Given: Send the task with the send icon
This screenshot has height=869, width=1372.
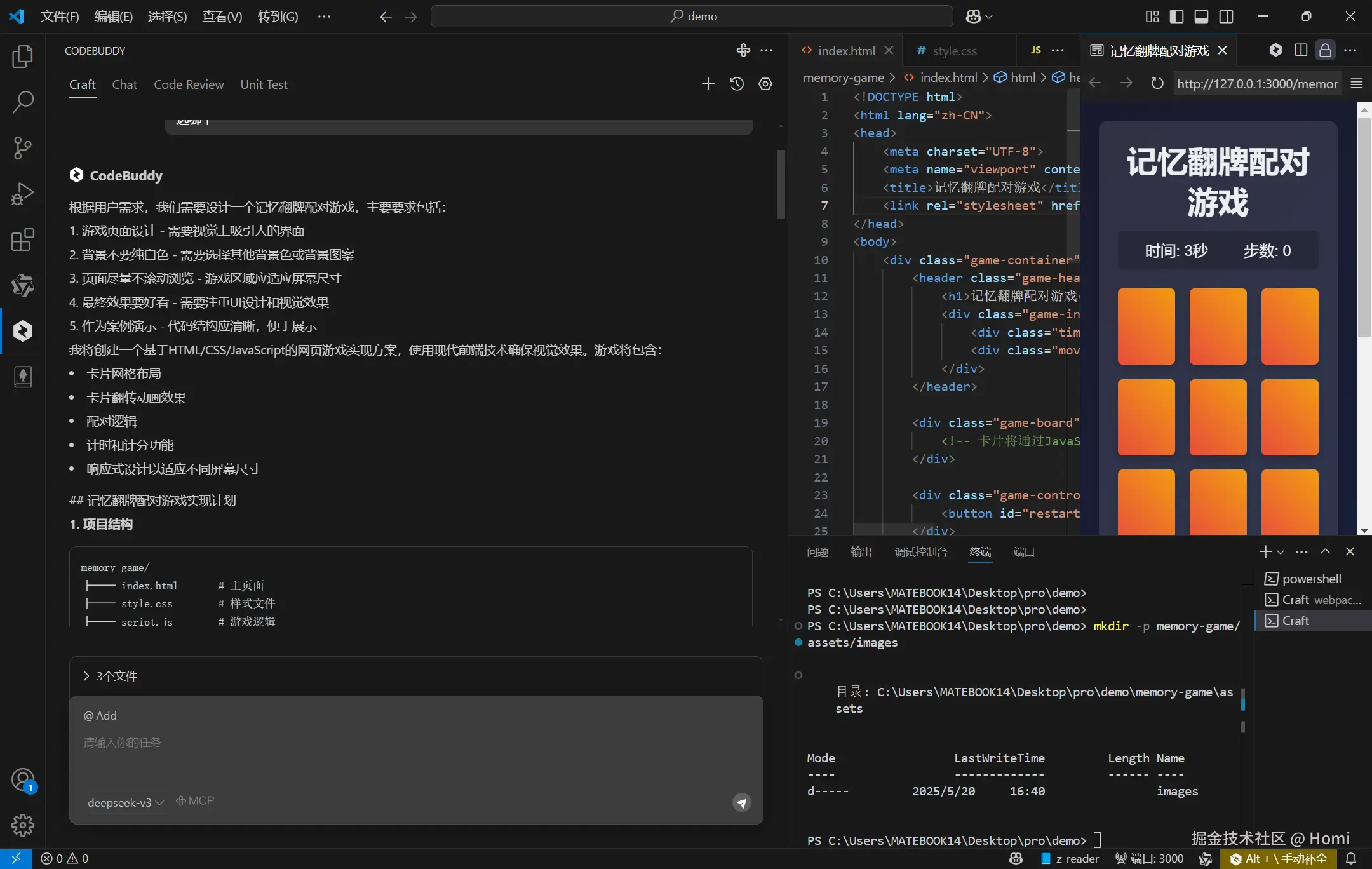Looking at the screenshot, I should point(741,802).
